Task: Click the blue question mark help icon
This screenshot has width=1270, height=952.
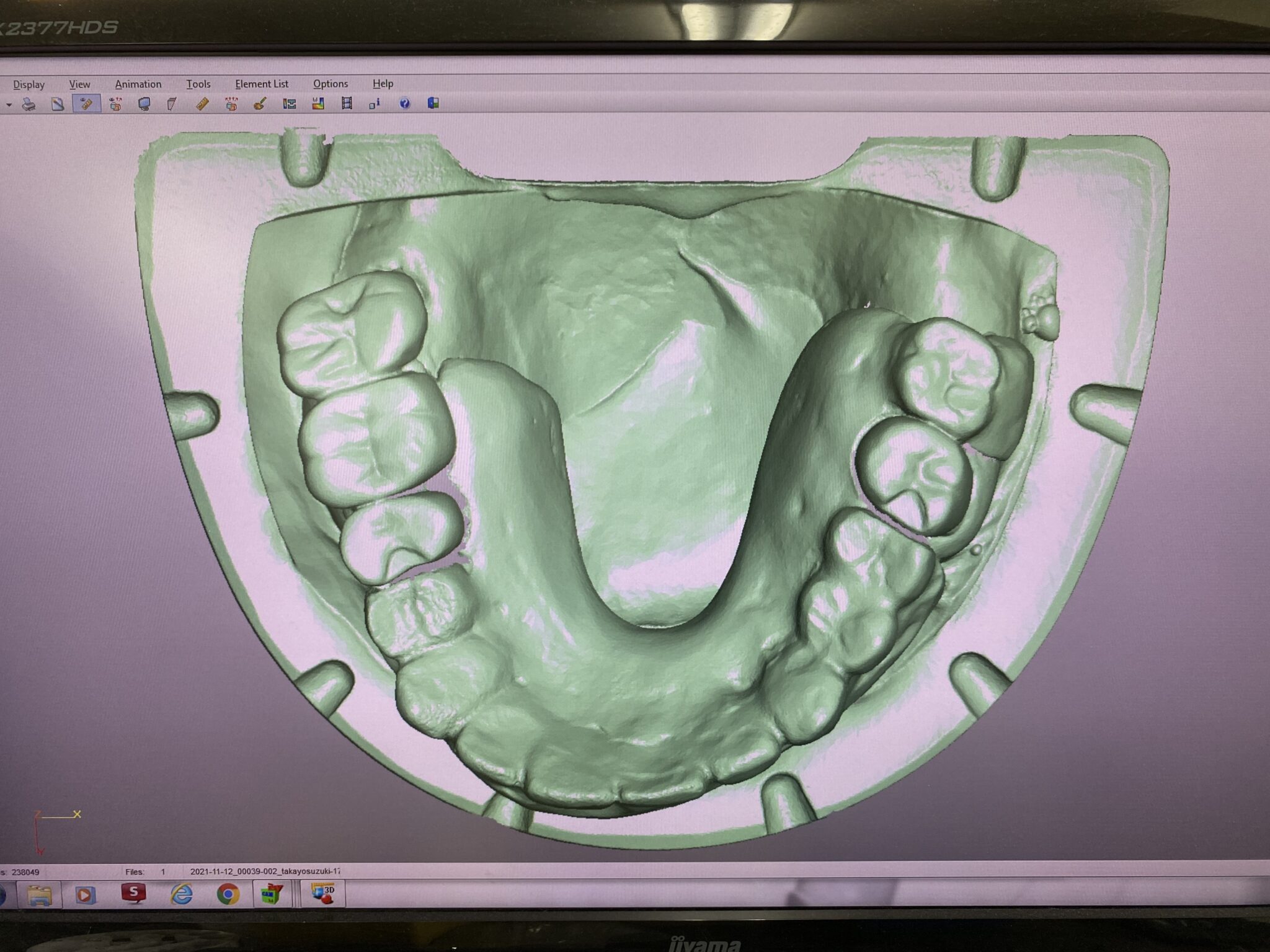Action: pos(404,104)
